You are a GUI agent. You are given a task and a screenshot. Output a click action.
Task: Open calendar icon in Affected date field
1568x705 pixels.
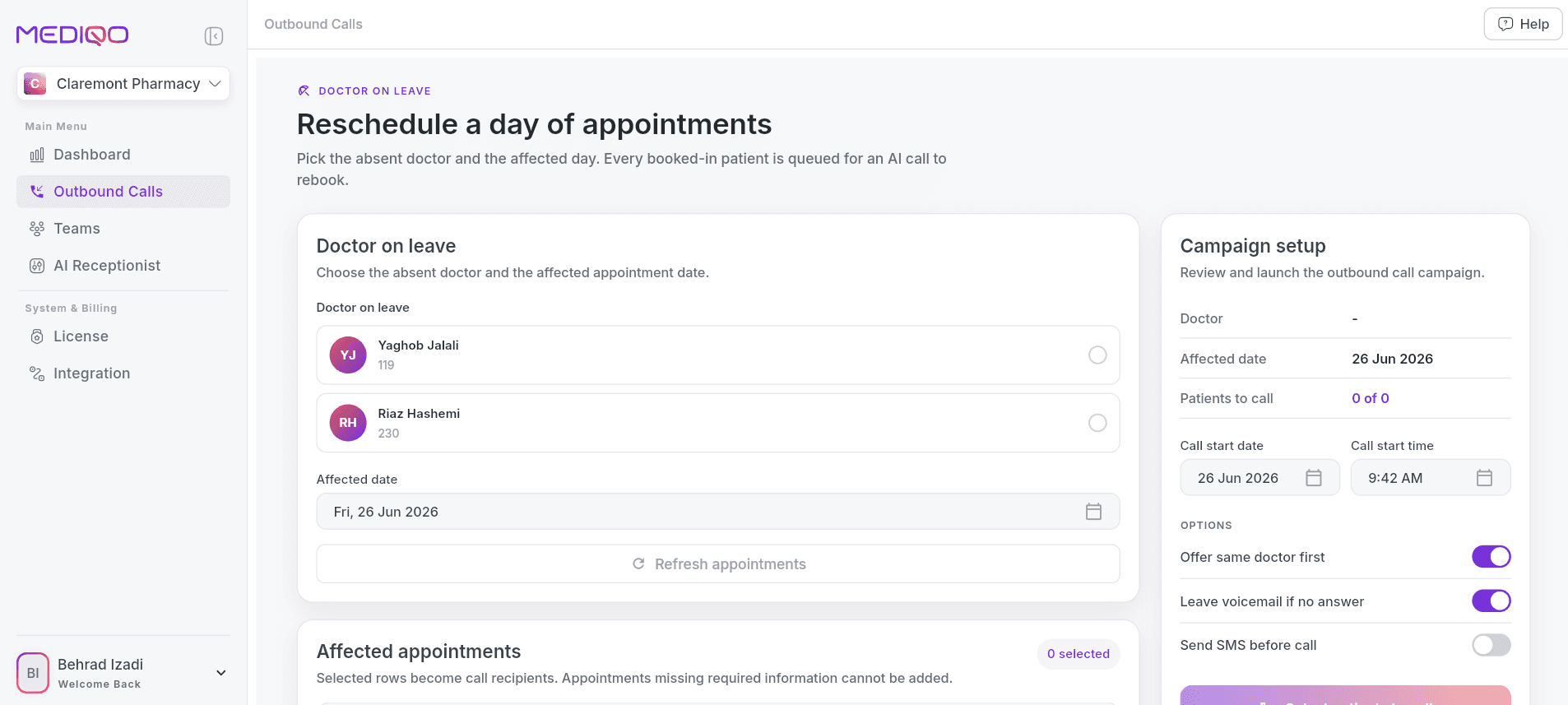(x=1093, y=512)
